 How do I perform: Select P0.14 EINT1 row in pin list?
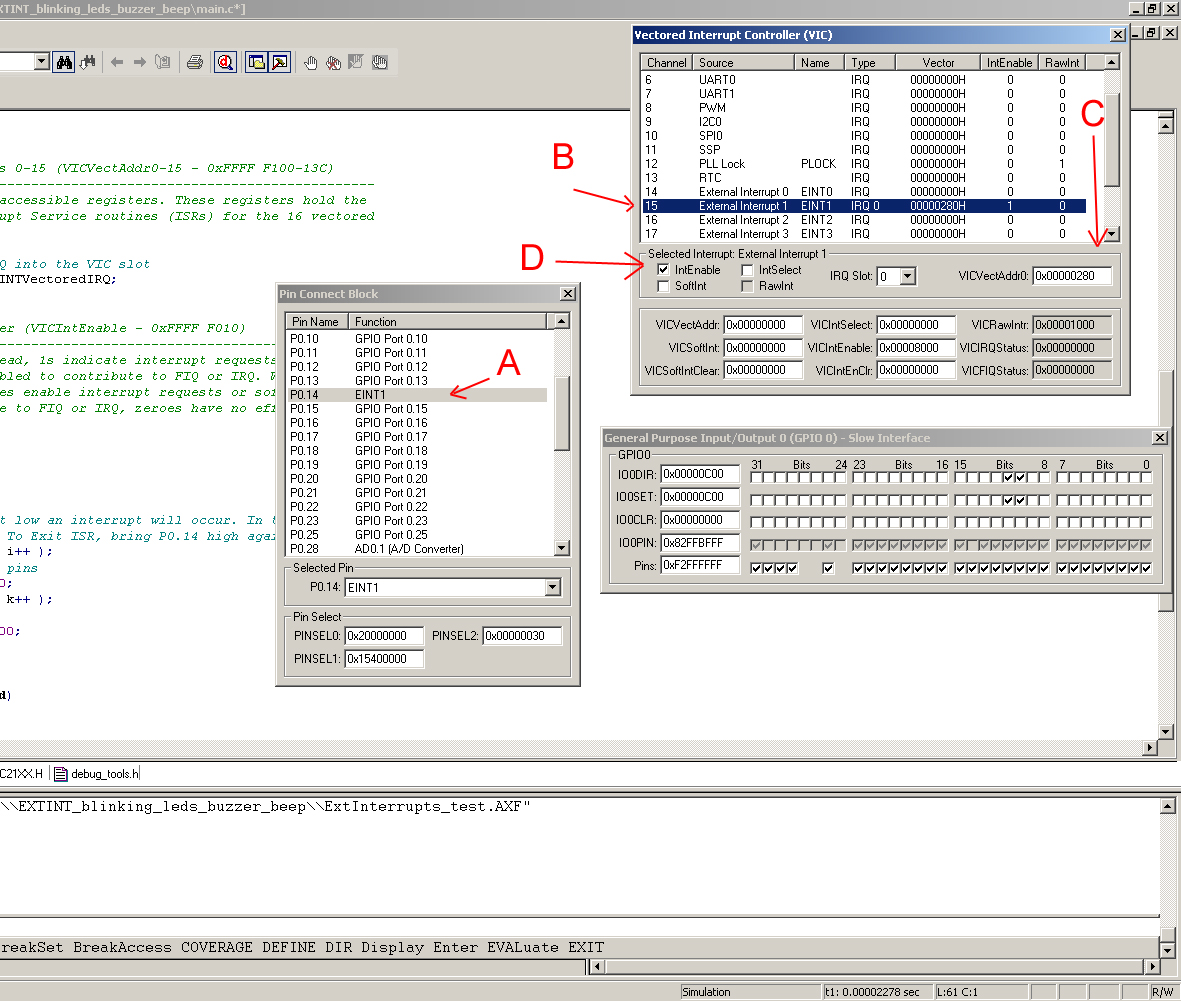417,395
